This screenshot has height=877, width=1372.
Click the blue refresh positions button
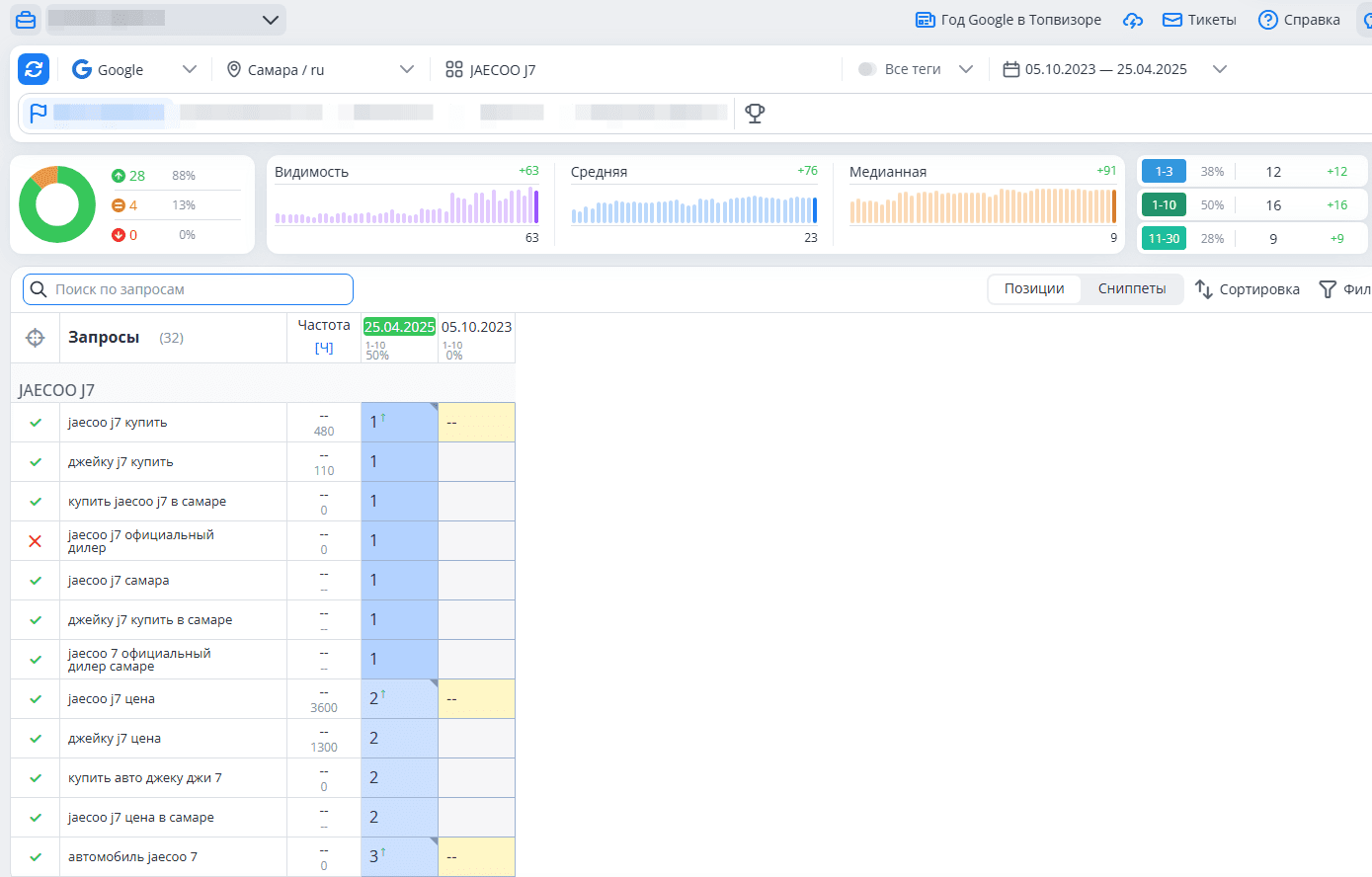coord(34,69)
